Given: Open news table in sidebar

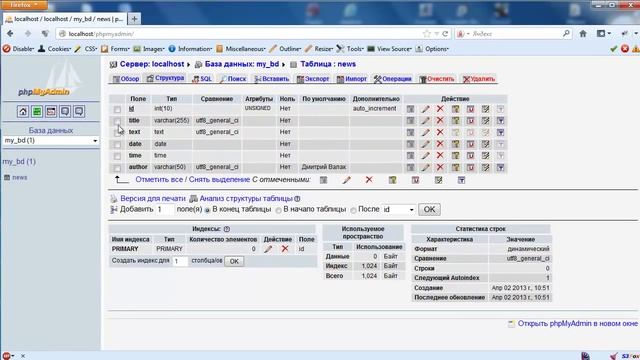Looking at the screenshot, I should click(x=20, y=178).
